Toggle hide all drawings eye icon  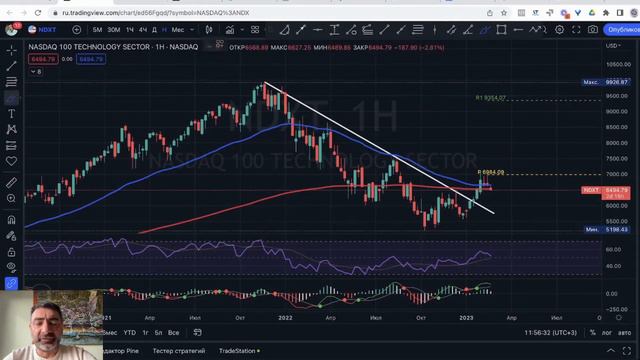tap(11, 267)
